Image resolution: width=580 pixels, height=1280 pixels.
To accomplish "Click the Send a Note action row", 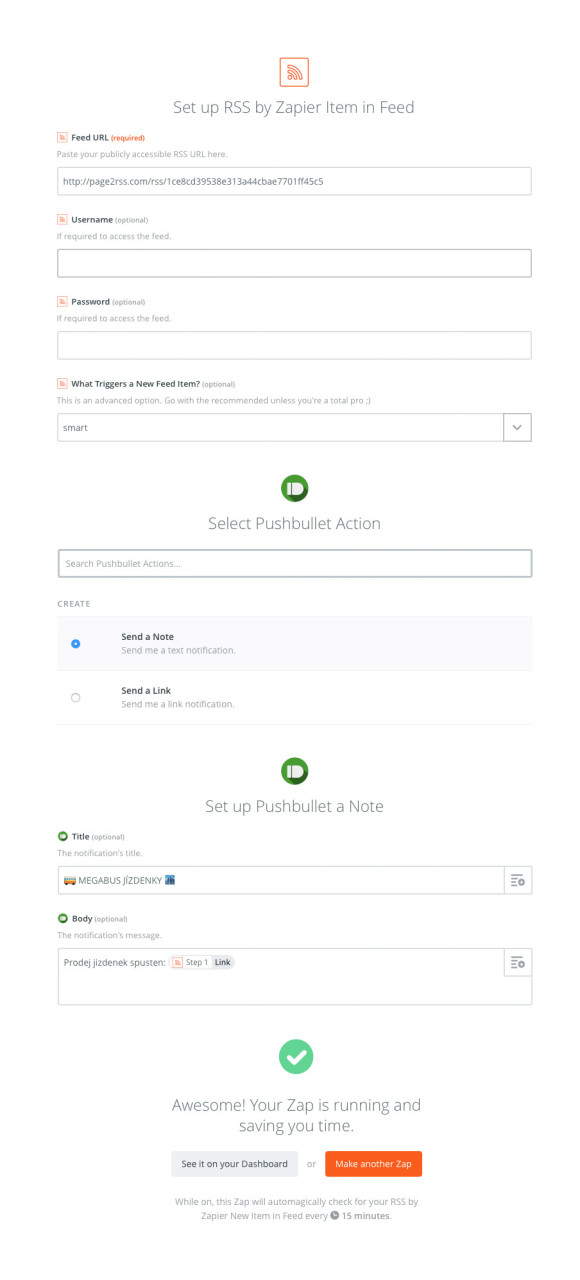I will [294, 644].
